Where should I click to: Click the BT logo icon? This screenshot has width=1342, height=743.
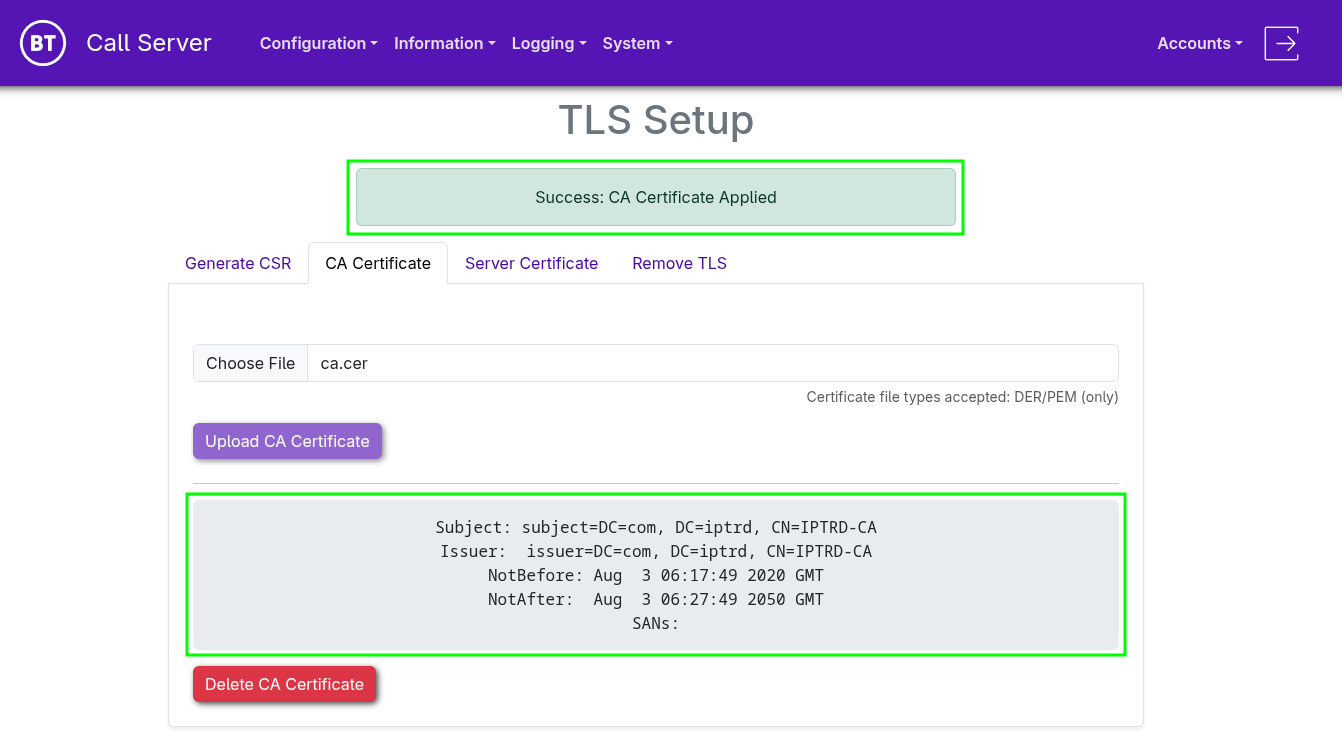(x=43, y=43)
